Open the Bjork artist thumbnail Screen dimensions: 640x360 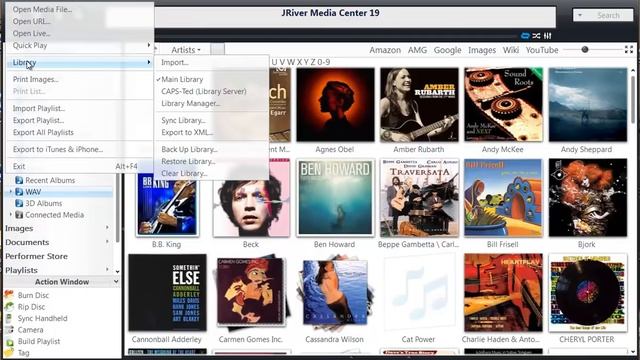588,198
